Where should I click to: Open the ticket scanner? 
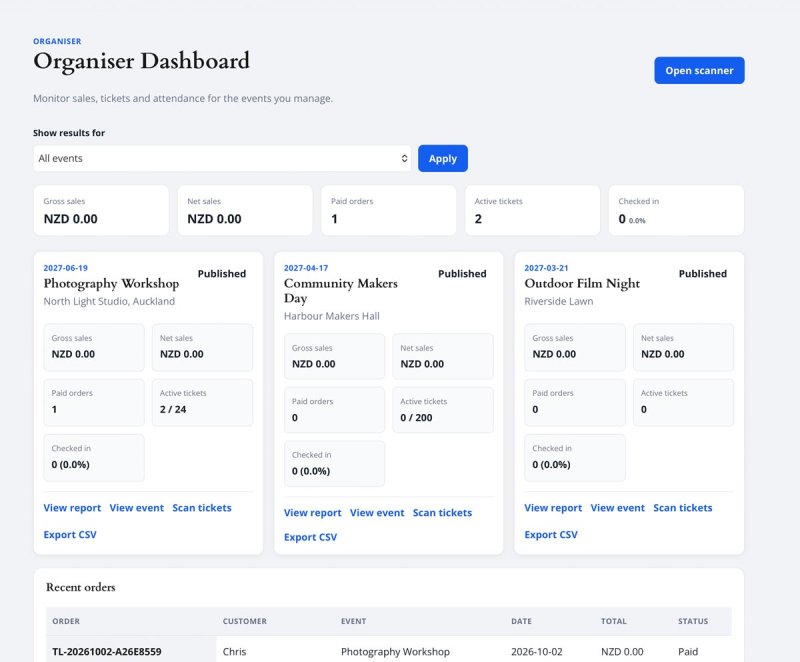click(x=699, y=70)
